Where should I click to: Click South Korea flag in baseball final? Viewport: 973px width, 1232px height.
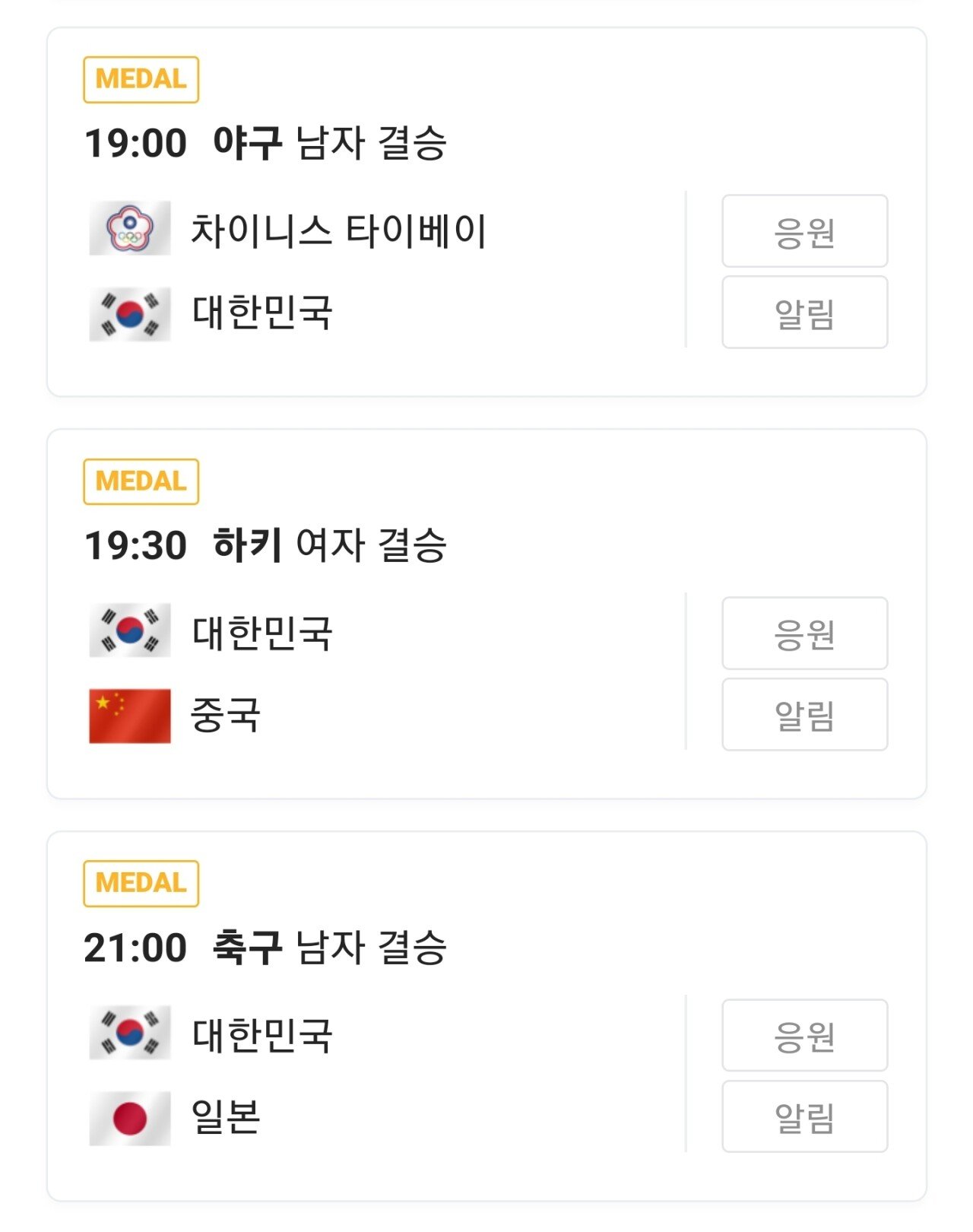click(x=130, y=313)
